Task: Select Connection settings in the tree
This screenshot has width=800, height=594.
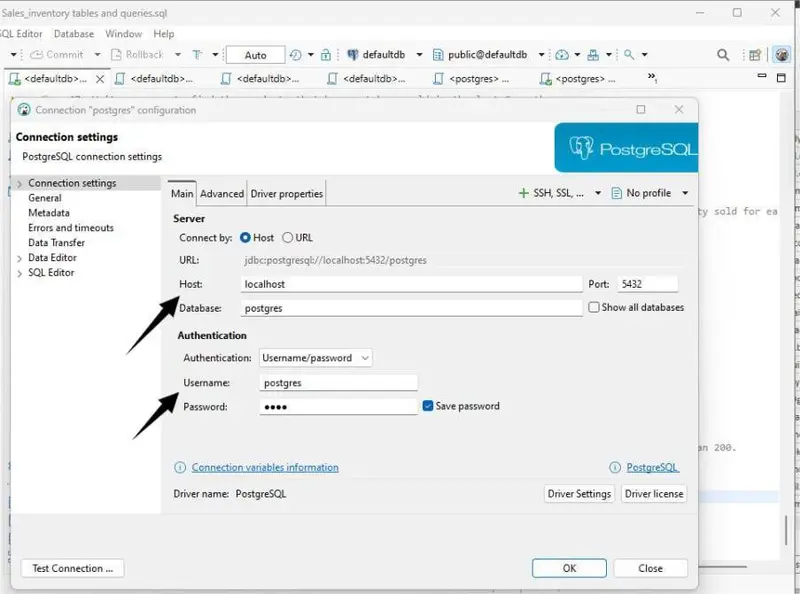Action: click(x=72, y=183)
